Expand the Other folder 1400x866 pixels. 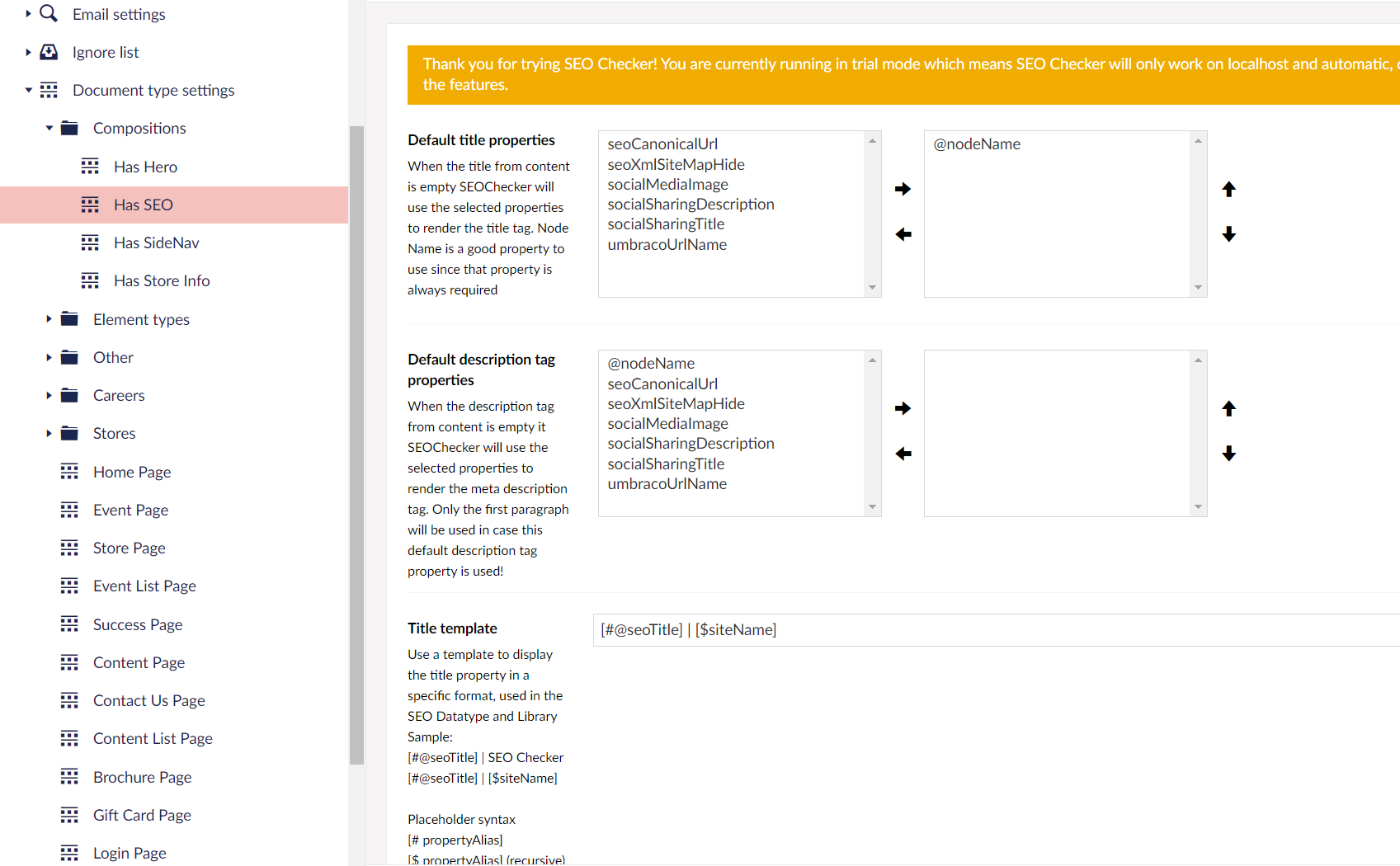click(x=49, y=357)
